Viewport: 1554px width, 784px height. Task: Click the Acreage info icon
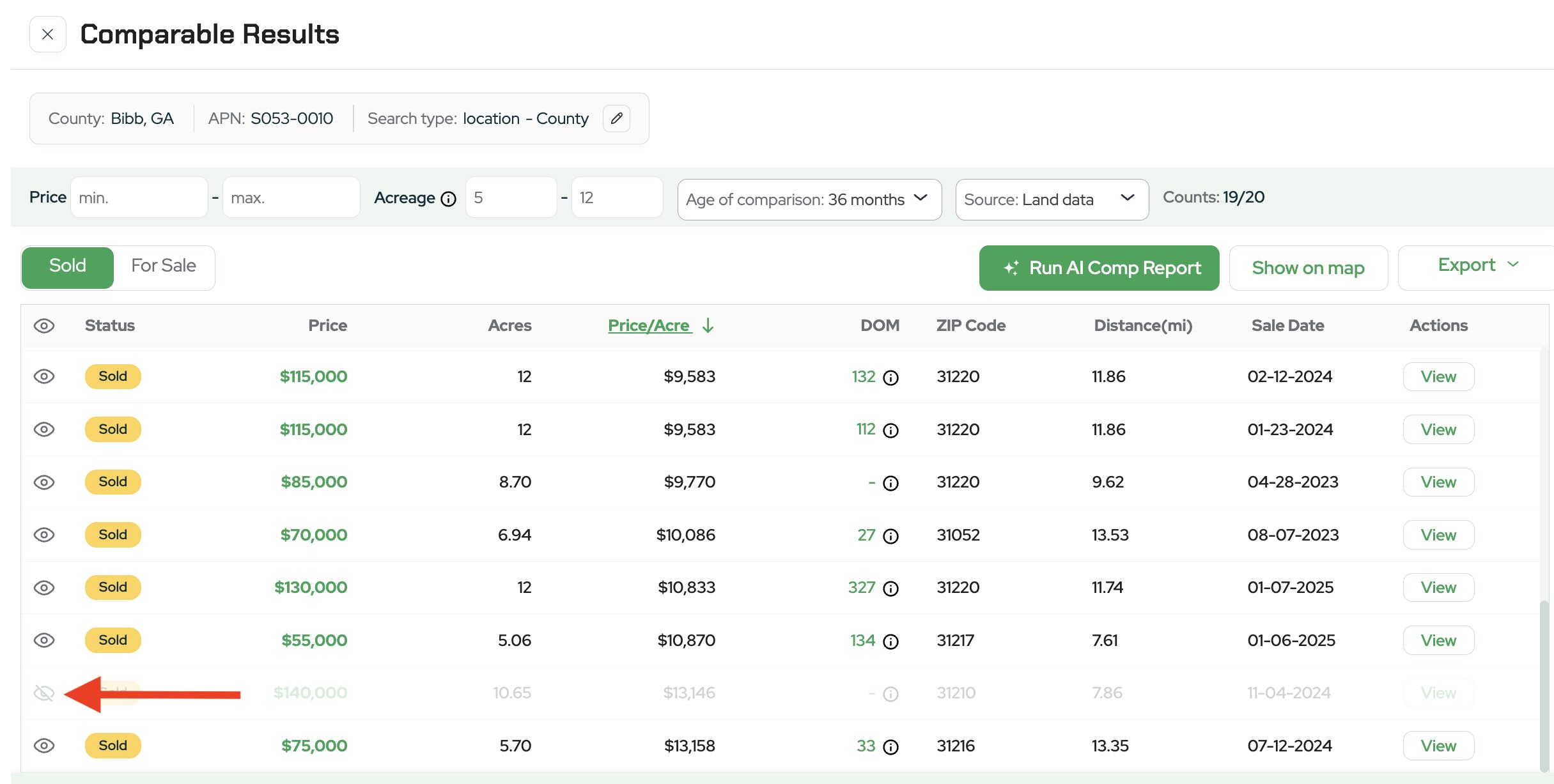449,199
